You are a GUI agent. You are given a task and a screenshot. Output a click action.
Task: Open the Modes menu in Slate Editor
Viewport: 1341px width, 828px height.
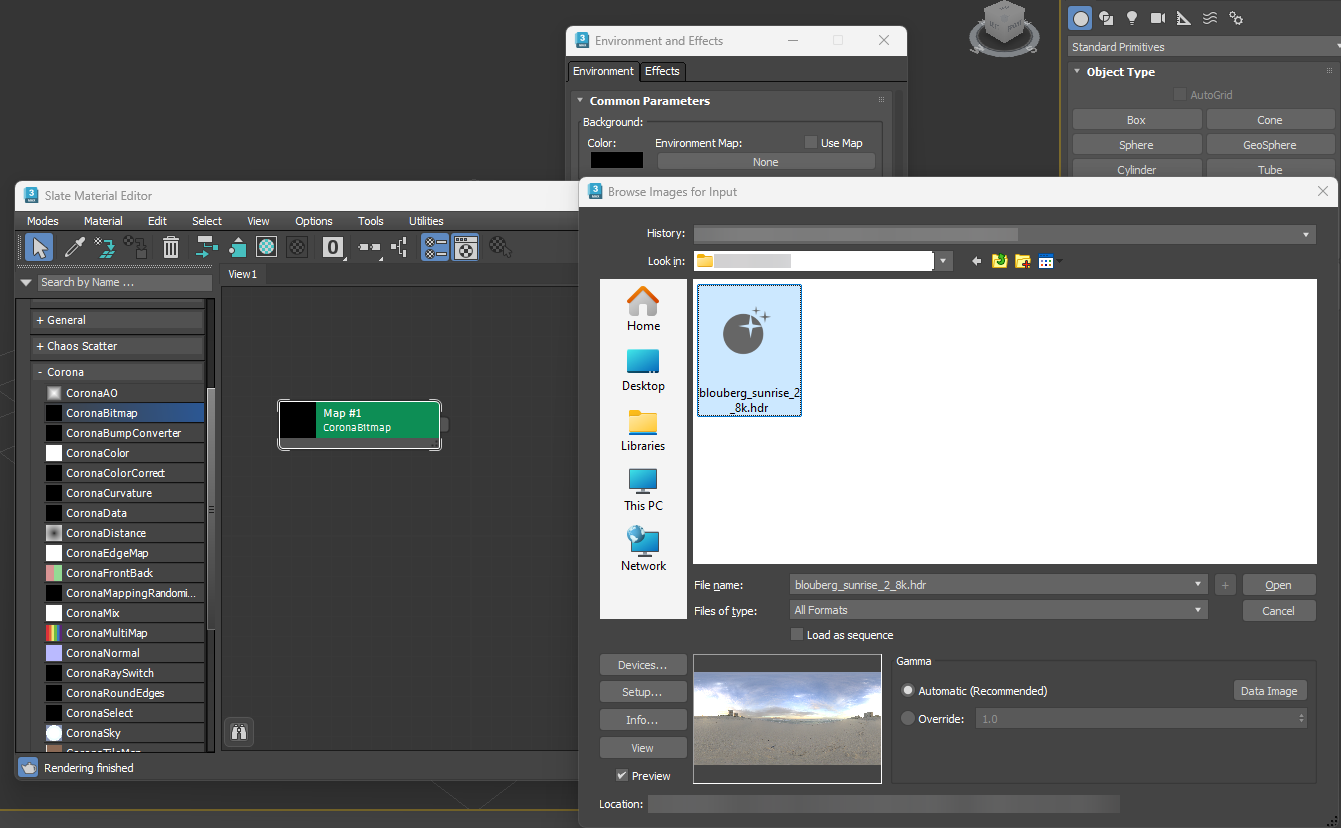click(x=42, y=221)
